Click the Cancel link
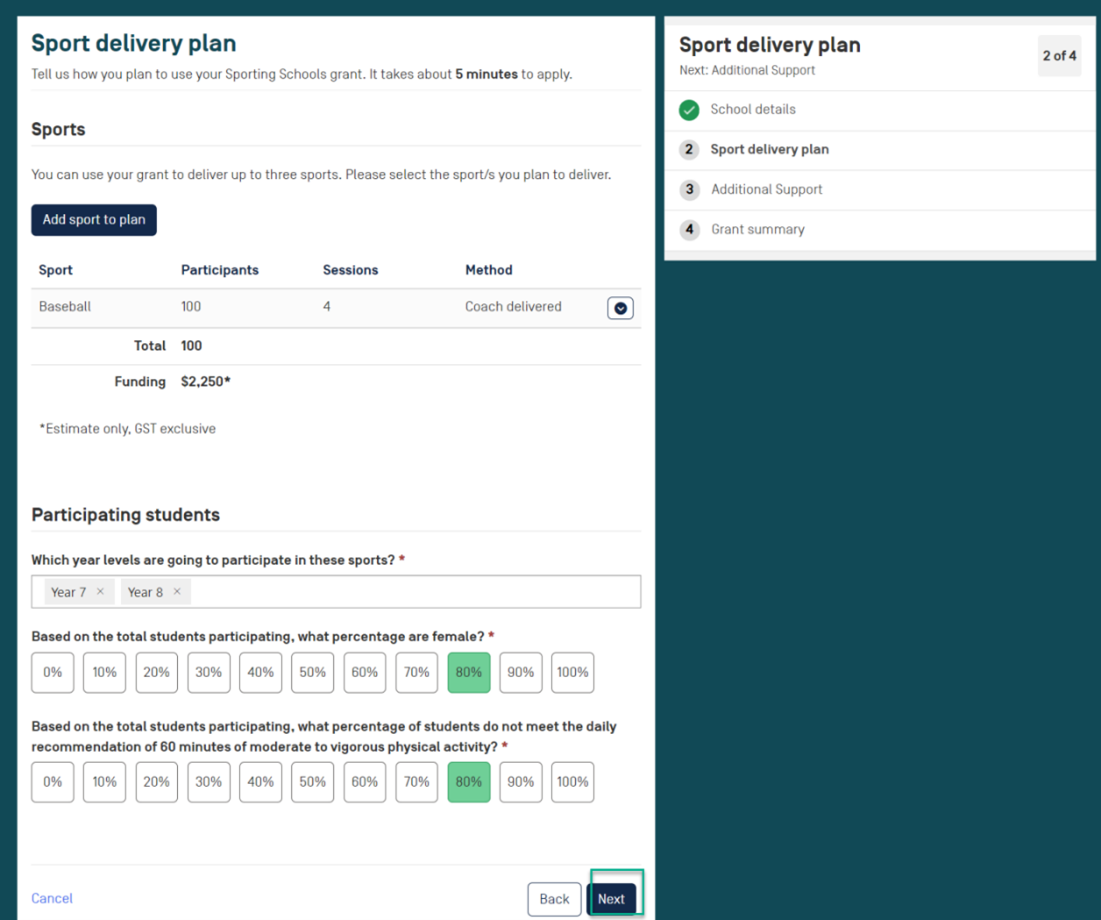 (x=52, y=899)
